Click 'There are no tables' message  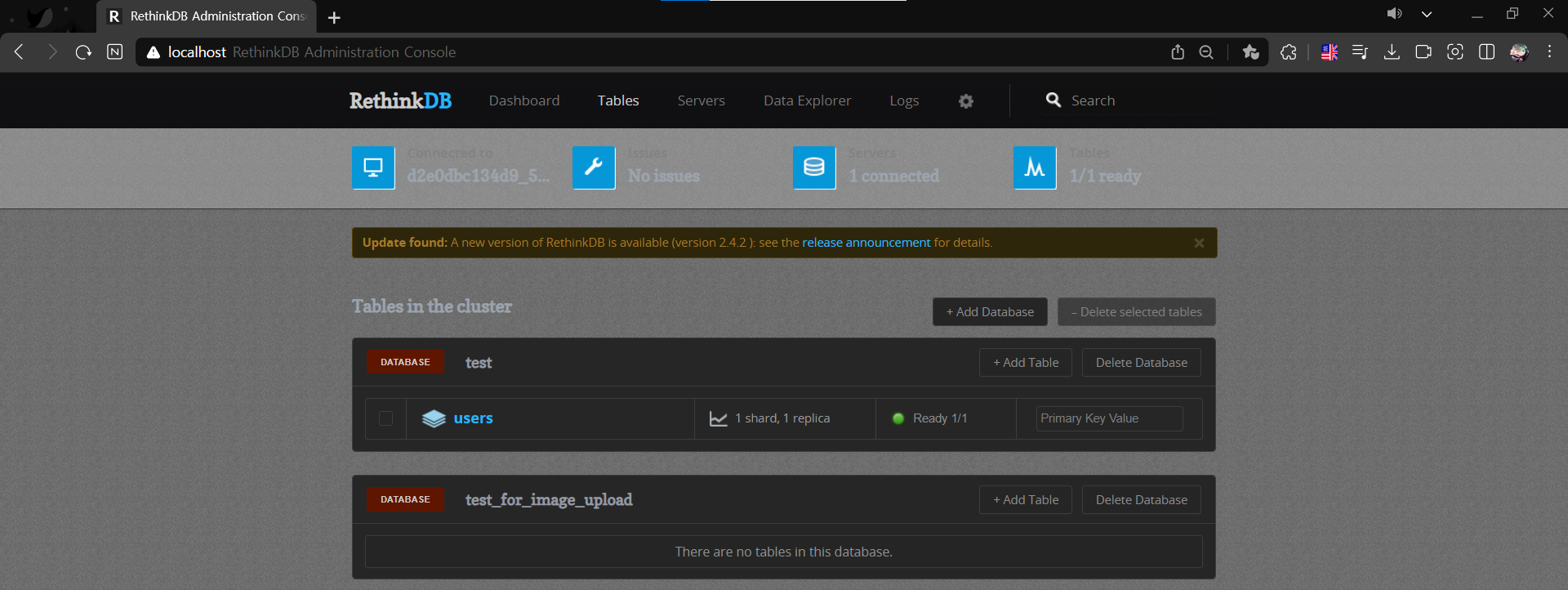784,552
